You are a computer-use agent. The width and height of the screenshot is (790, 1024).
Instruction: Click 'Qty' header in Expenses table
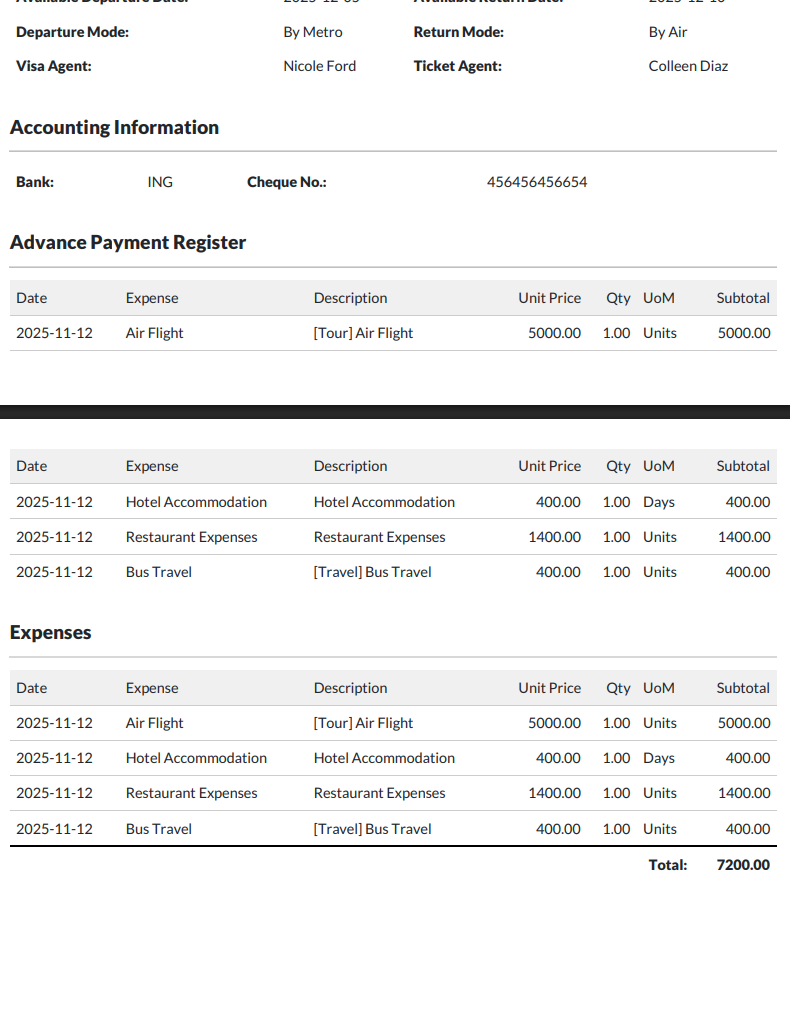pos(618,688)
